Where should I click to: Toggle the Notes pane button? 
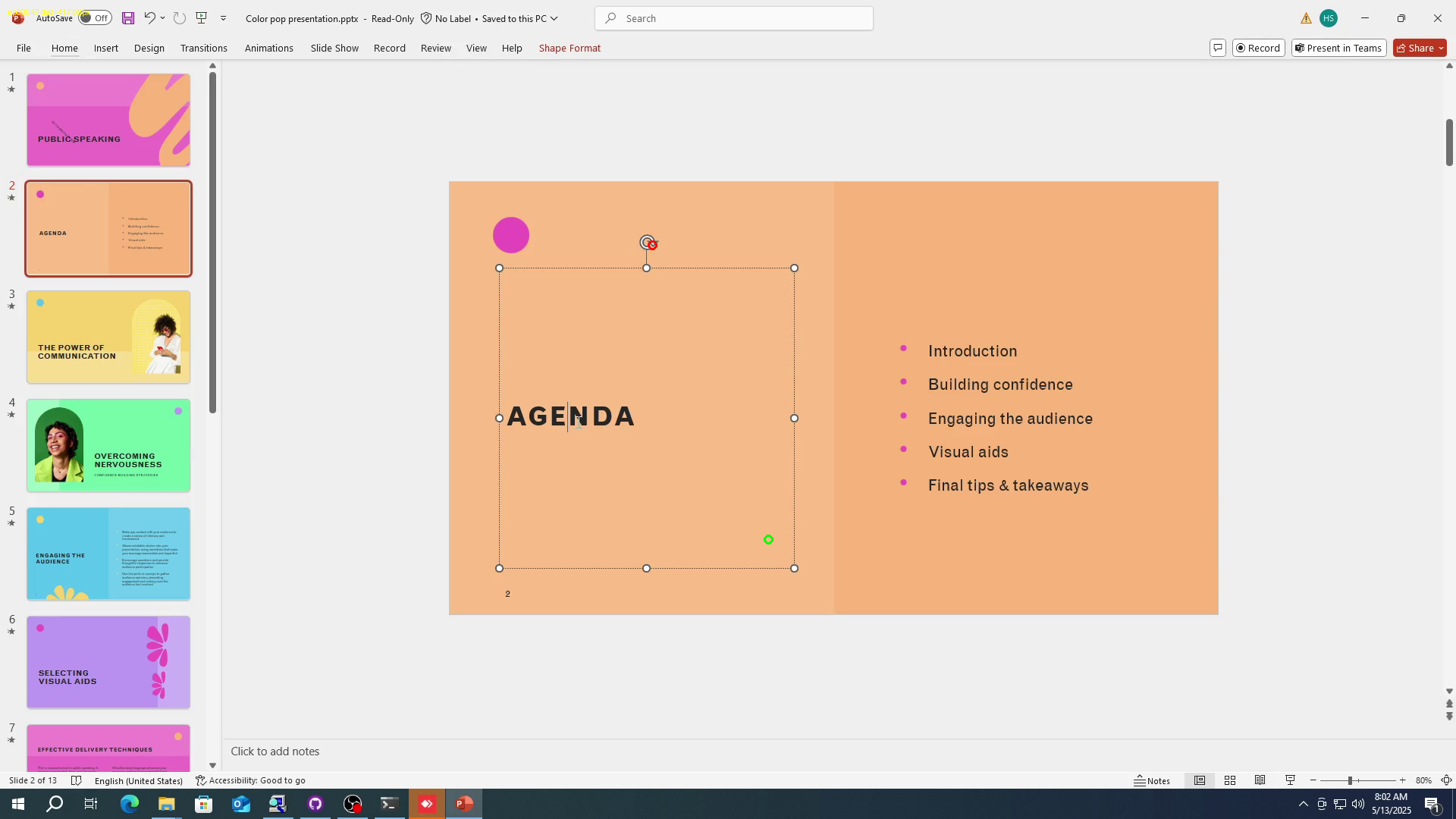pyautogui.click(x=1152, y=780)
